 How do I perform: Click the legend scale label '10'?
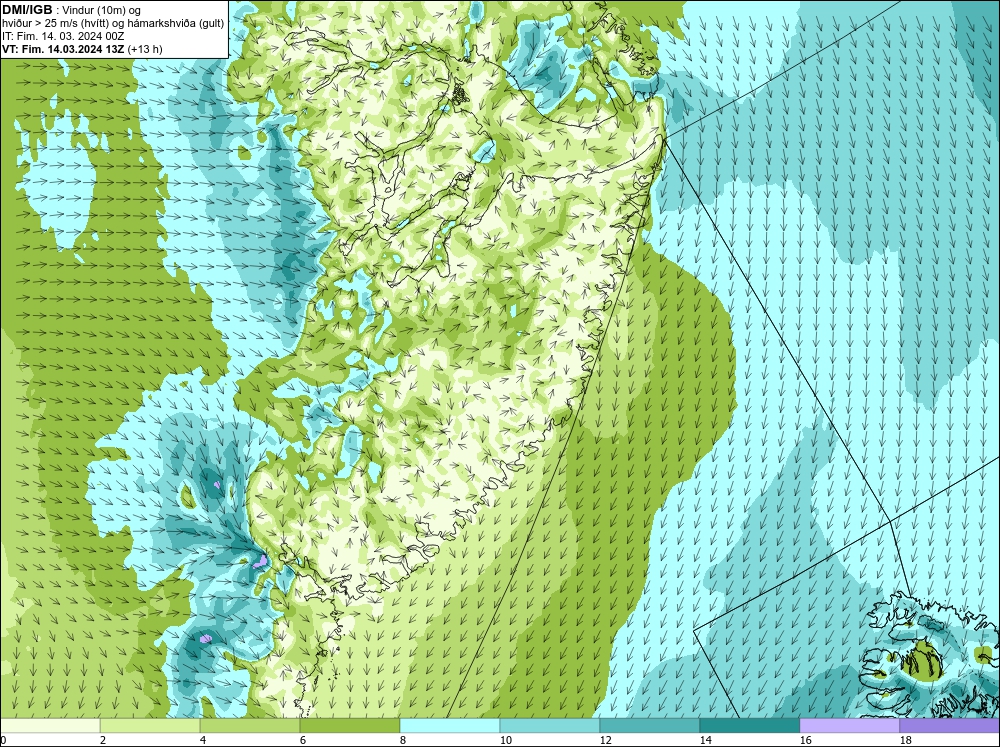(x=505, y=740)
